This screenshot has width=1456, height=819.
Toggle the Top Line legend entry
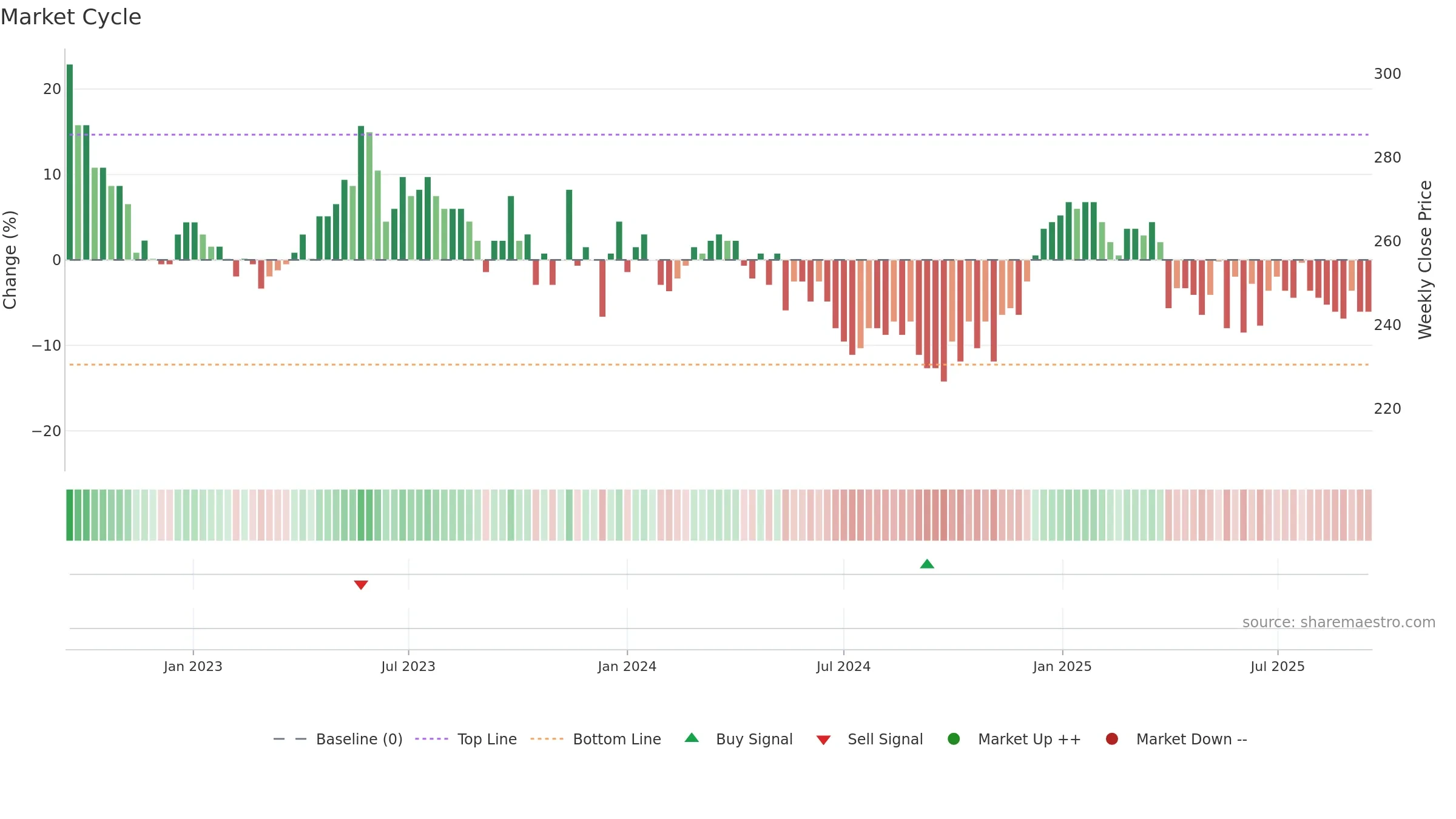[466, 739]
